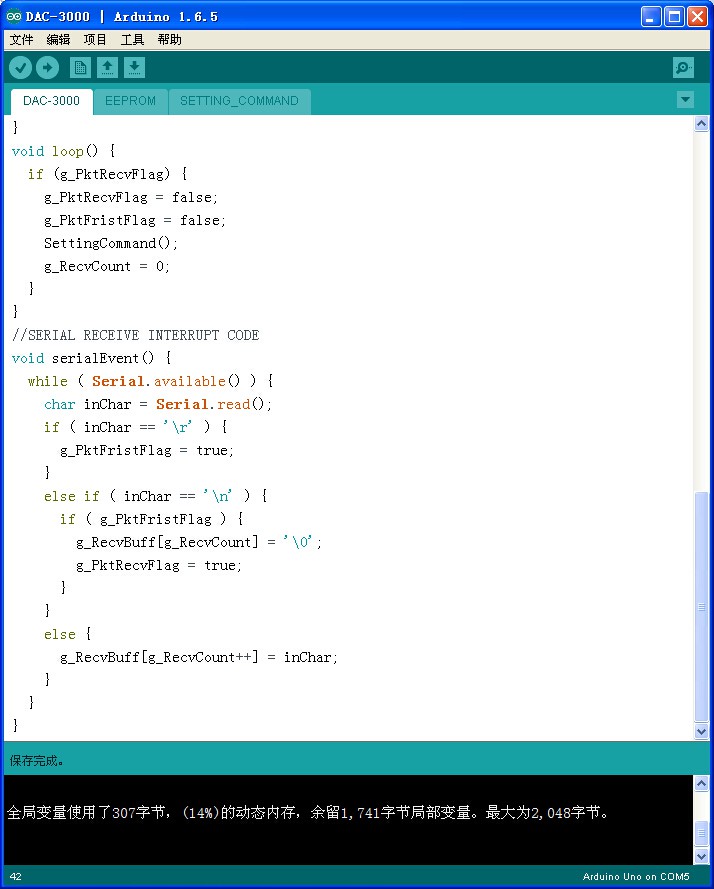Open the 帮助 menu
Image resolution: width=714 pixels, height=889 pixels.
point(170,40)
